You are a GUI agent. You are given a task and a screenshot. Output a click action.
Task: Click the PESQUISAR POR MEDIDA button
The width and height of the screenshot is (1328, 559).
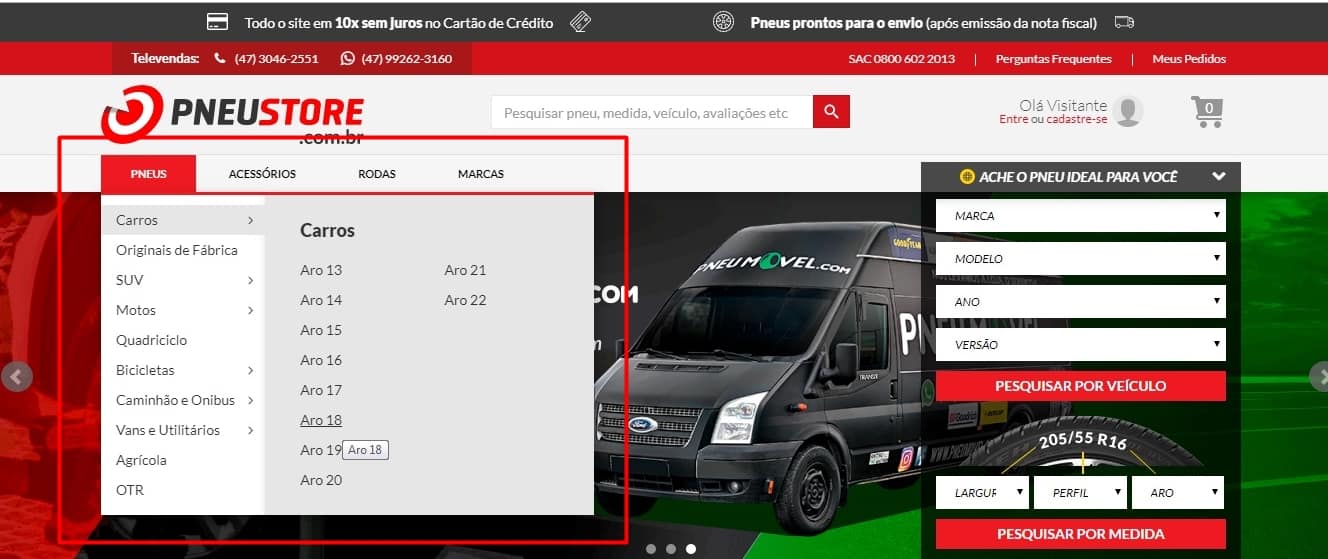click(1081, 534)
